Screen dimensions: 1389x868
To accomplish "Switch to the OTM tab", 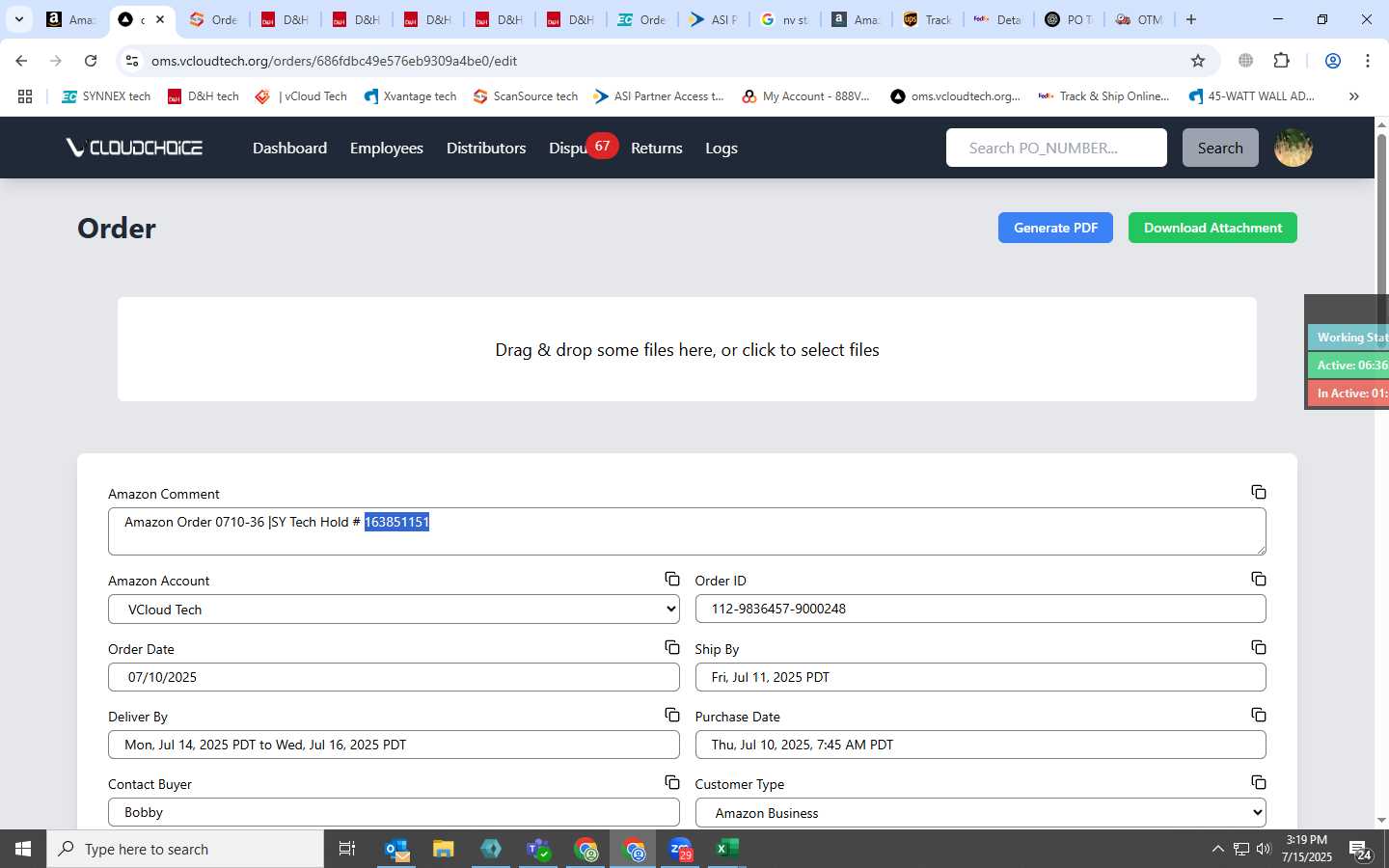I will pyautogui.click(x=1139, y=19).
